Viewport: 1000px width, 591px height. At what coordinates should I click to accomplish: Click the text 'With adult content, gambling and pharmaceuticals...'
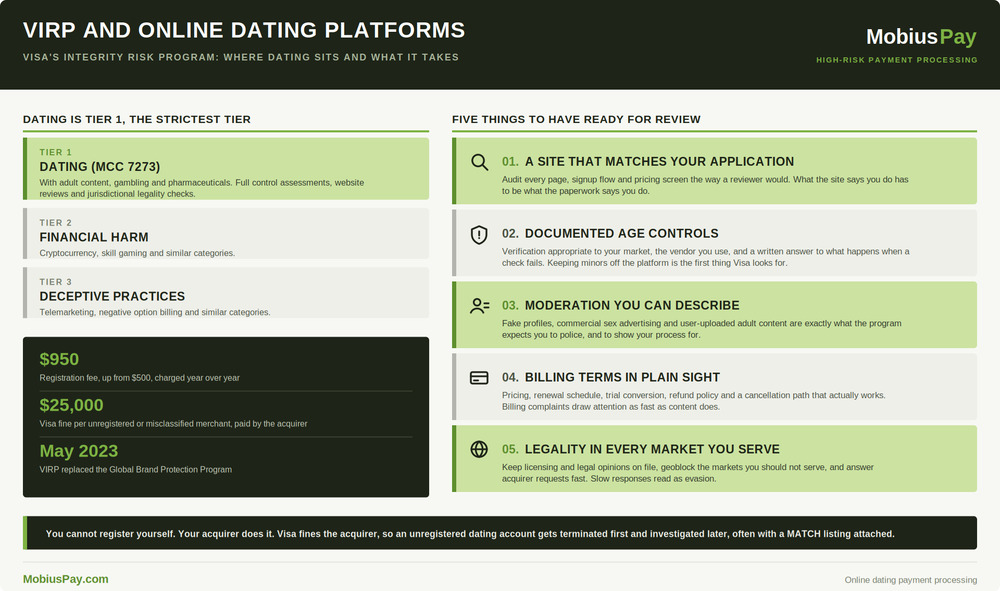click(x=202, y=188)
